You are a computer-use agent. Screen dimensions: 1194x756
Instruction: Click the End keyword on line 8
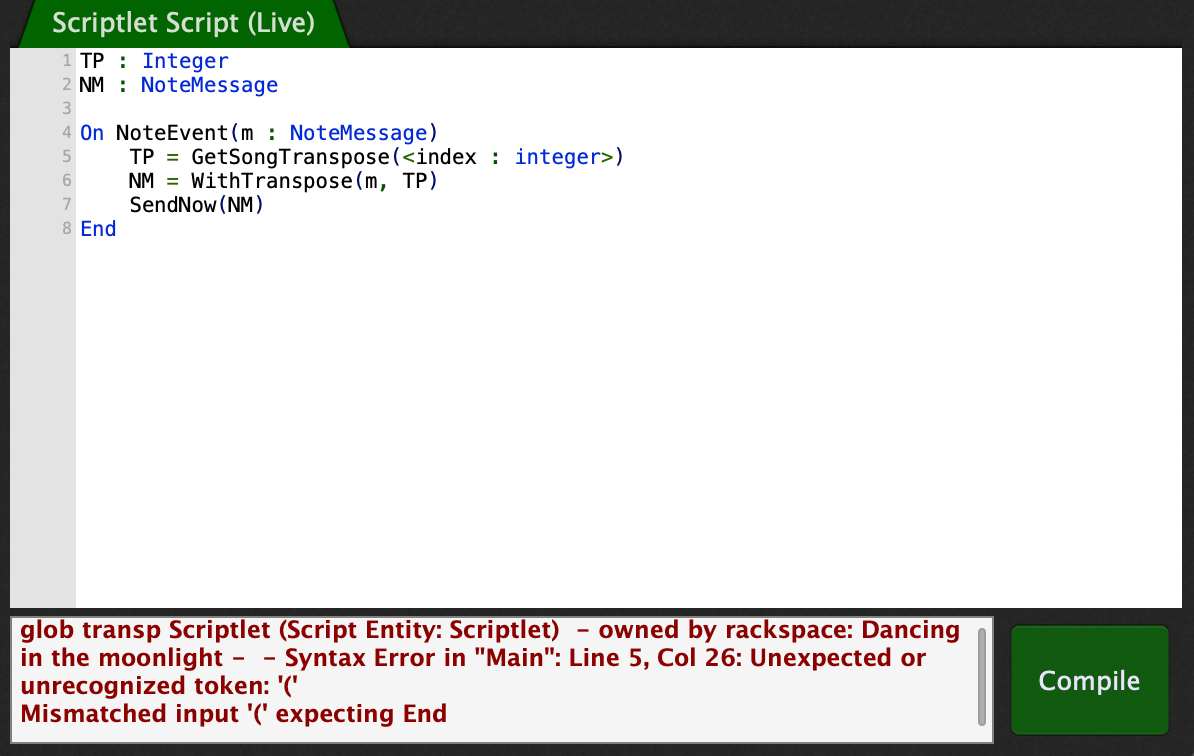(x=98, y=229)
